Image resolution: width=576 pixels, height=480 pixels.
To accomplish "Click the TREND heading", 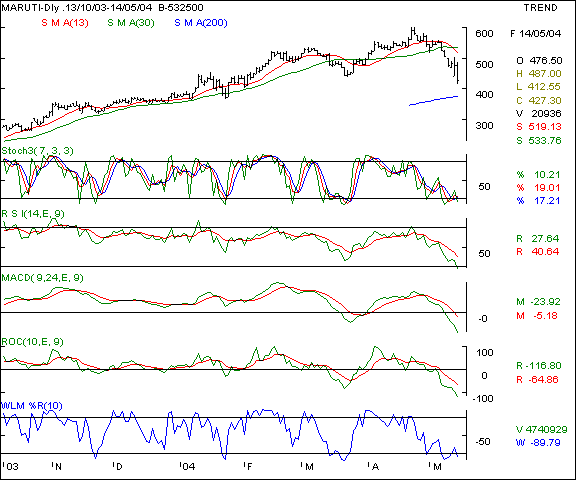I will (540, 7).
